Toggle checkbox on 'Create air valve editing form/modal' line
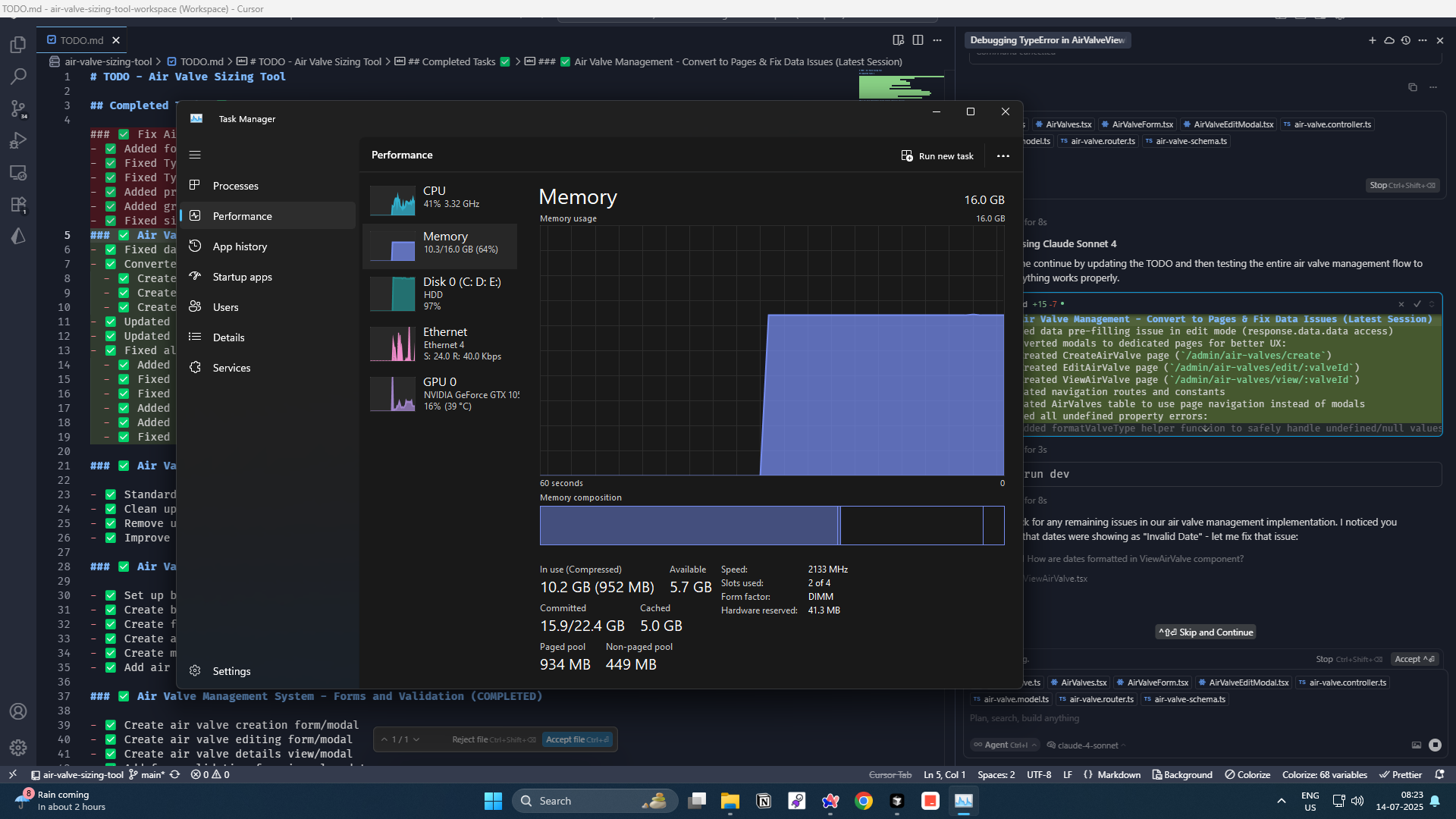 111,739
